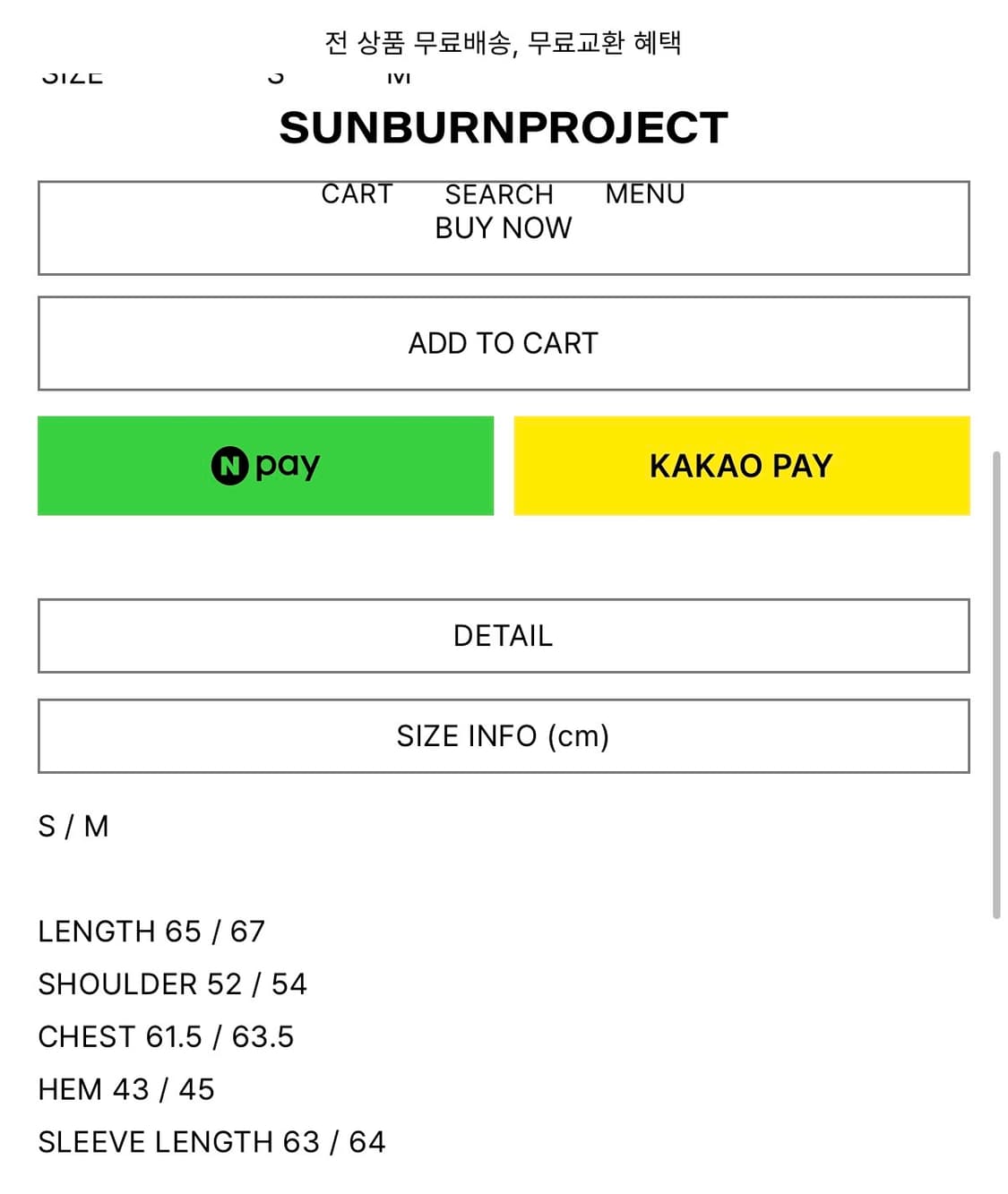Click the free shipping banner text
Screen dimensions: 1008x1194
504,42
